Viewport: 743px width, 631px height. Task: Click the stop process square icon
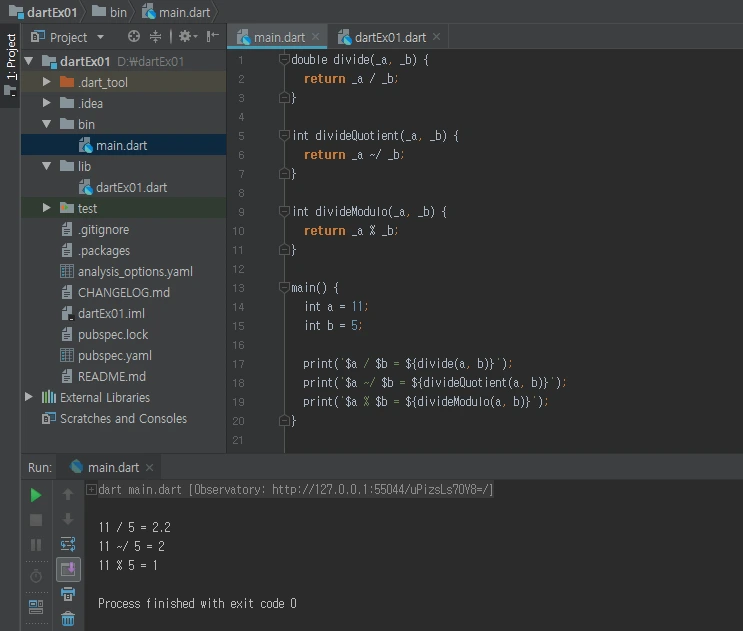pos(36,520)
